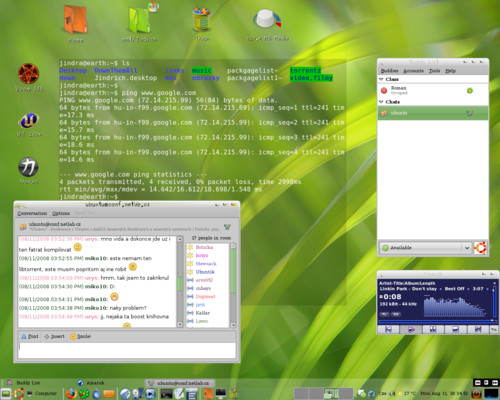Click the chat history vertical scrollbar
This screenshot has width=500, height=400.
[x=180, y=282]
